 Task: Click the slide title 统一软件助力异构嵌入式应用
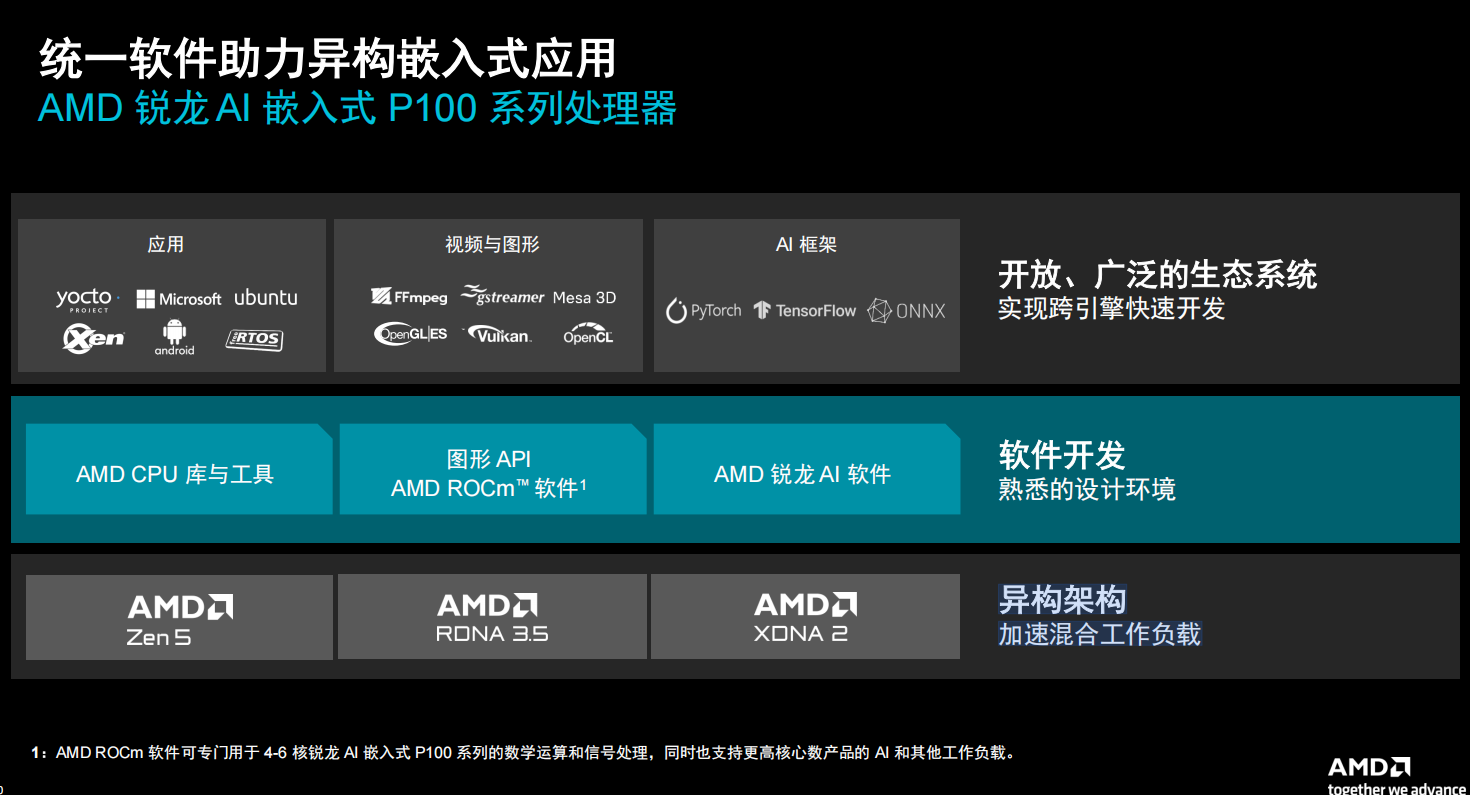(x=328, y=59)
